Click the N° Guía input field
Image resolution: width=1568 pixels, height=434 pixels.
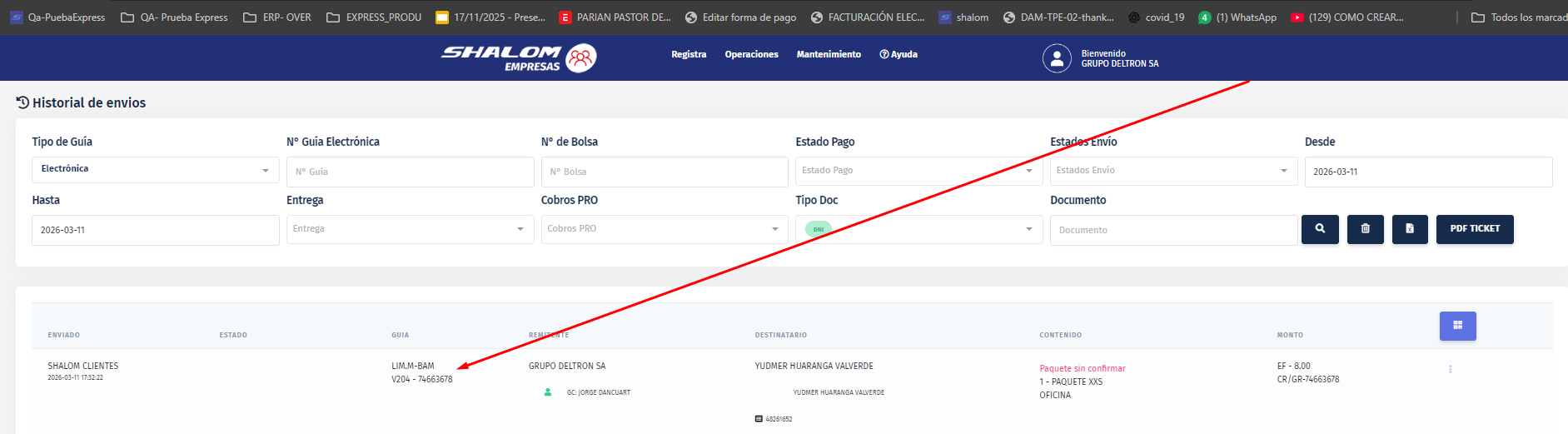click(409, 172)
